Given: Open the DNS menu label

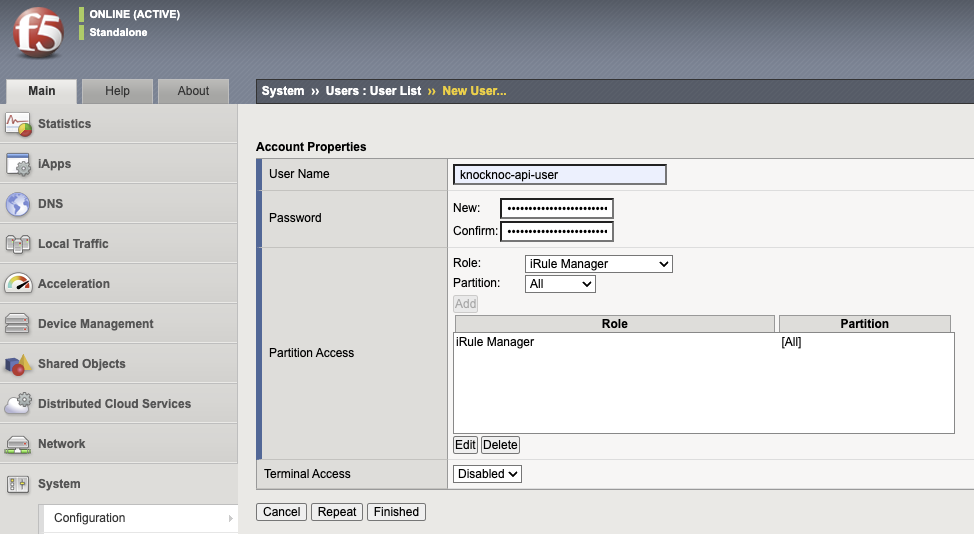Looking at the screenshot, I should [x=50, y=204].
